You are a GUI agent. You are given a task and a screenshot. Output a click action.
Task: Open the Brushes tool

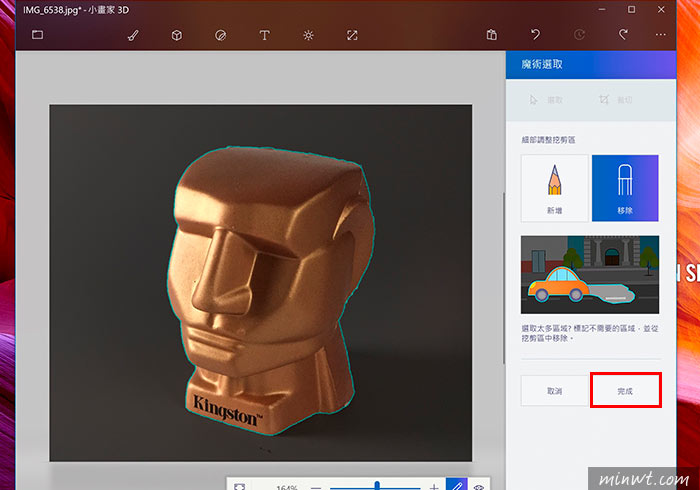(133, 35)
